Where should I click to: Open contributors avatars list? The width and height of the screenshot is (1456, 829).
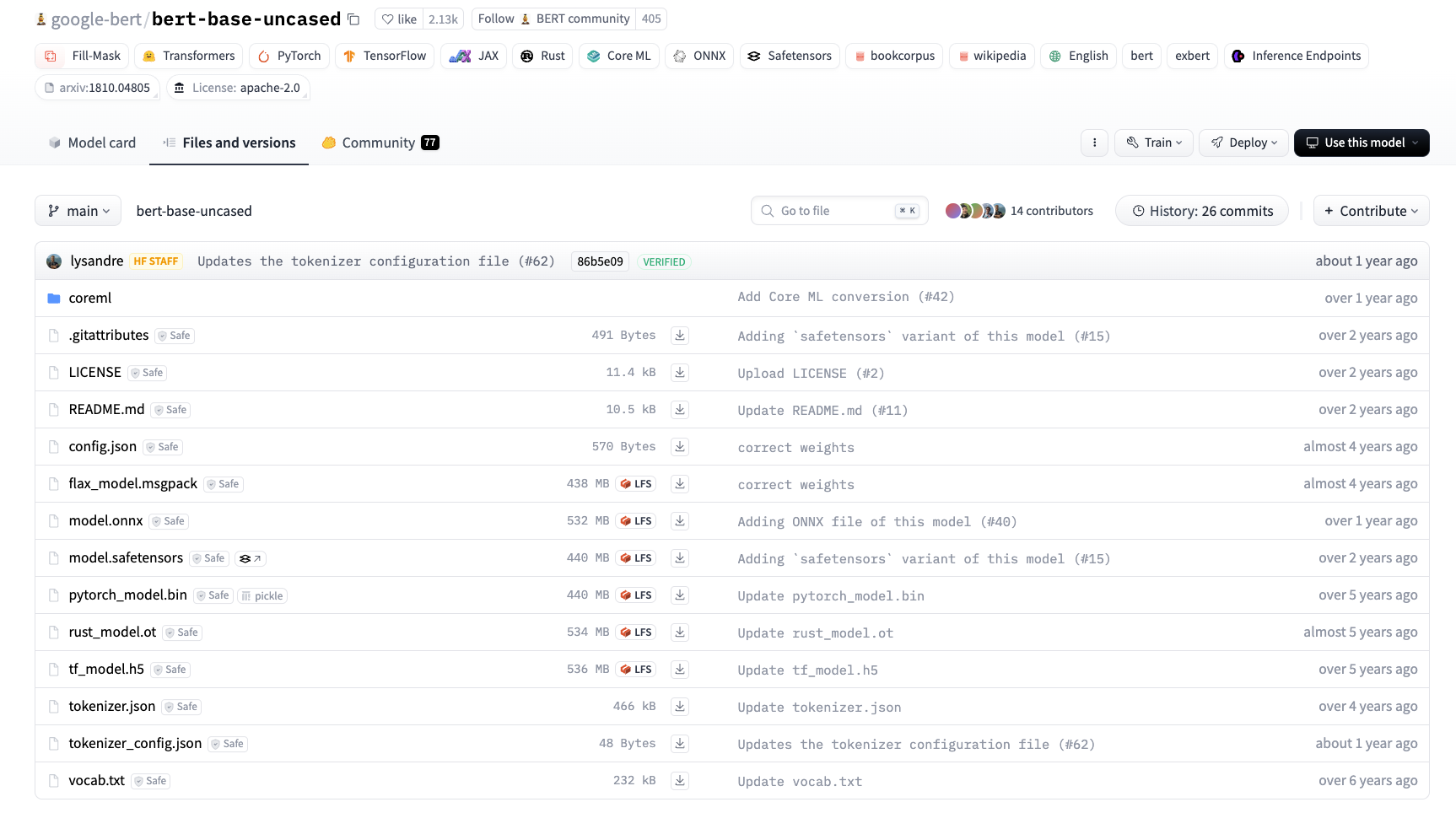975,211
